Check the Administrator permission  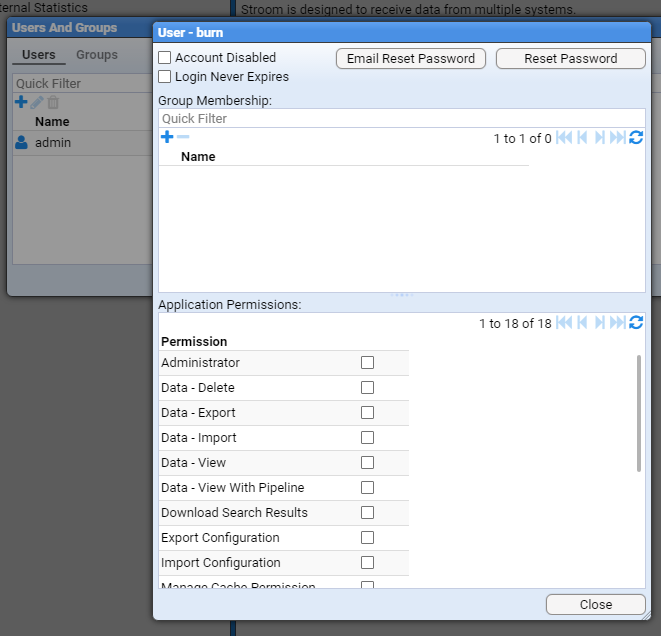(x=367, y=363)
